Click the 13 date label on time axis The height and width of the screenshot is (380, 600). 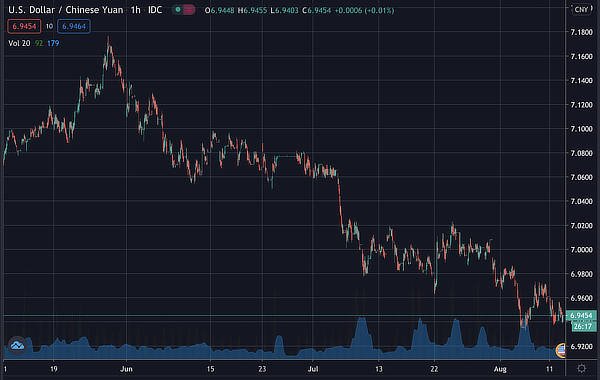tap(378, 369)
